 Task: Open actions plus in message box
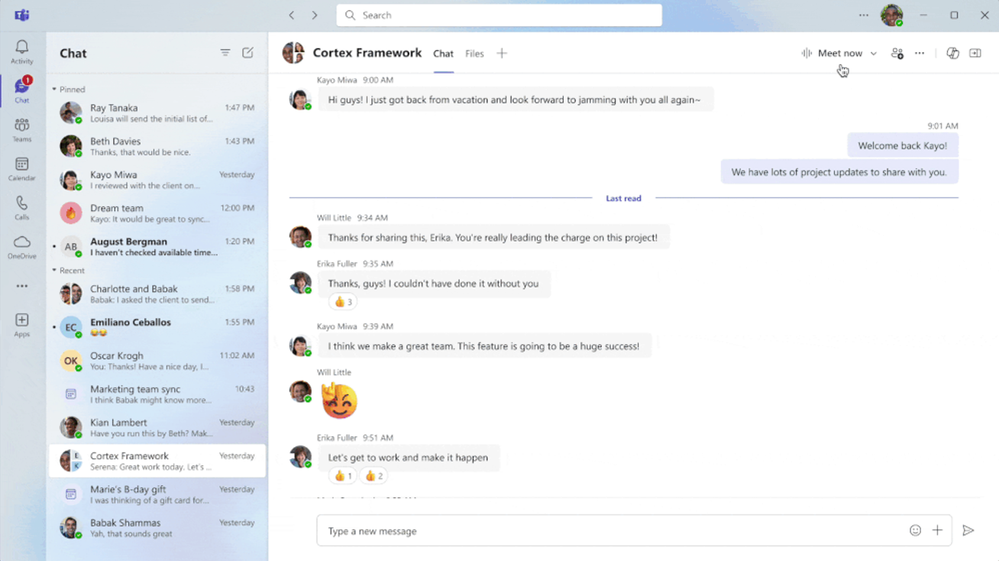(937, 530)
